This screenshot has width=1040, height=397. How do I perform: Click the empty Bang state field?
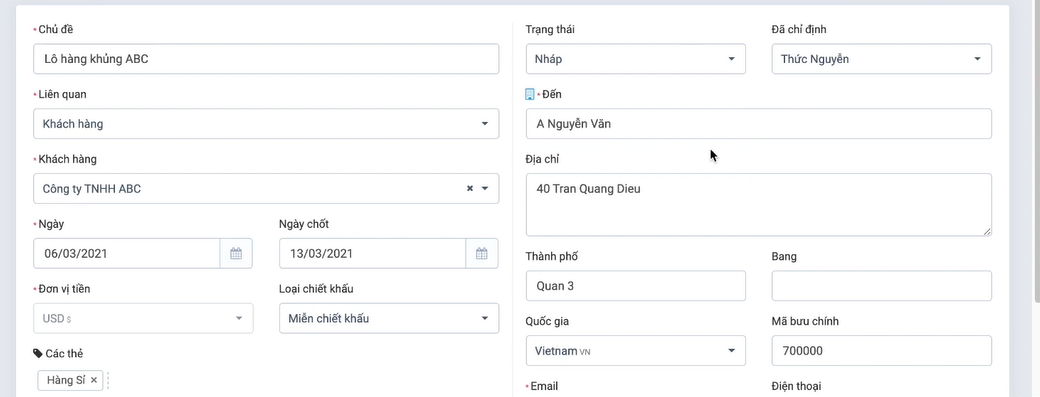[x=881, y=286]
